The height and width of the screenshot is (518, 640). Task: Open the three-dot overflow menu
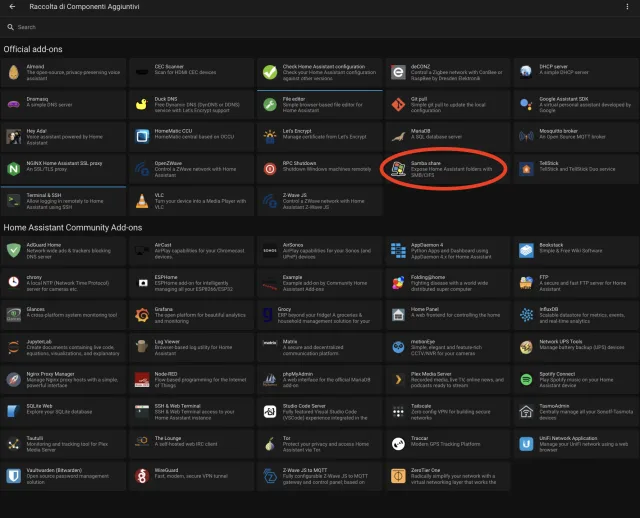click(x=626, y=9)
